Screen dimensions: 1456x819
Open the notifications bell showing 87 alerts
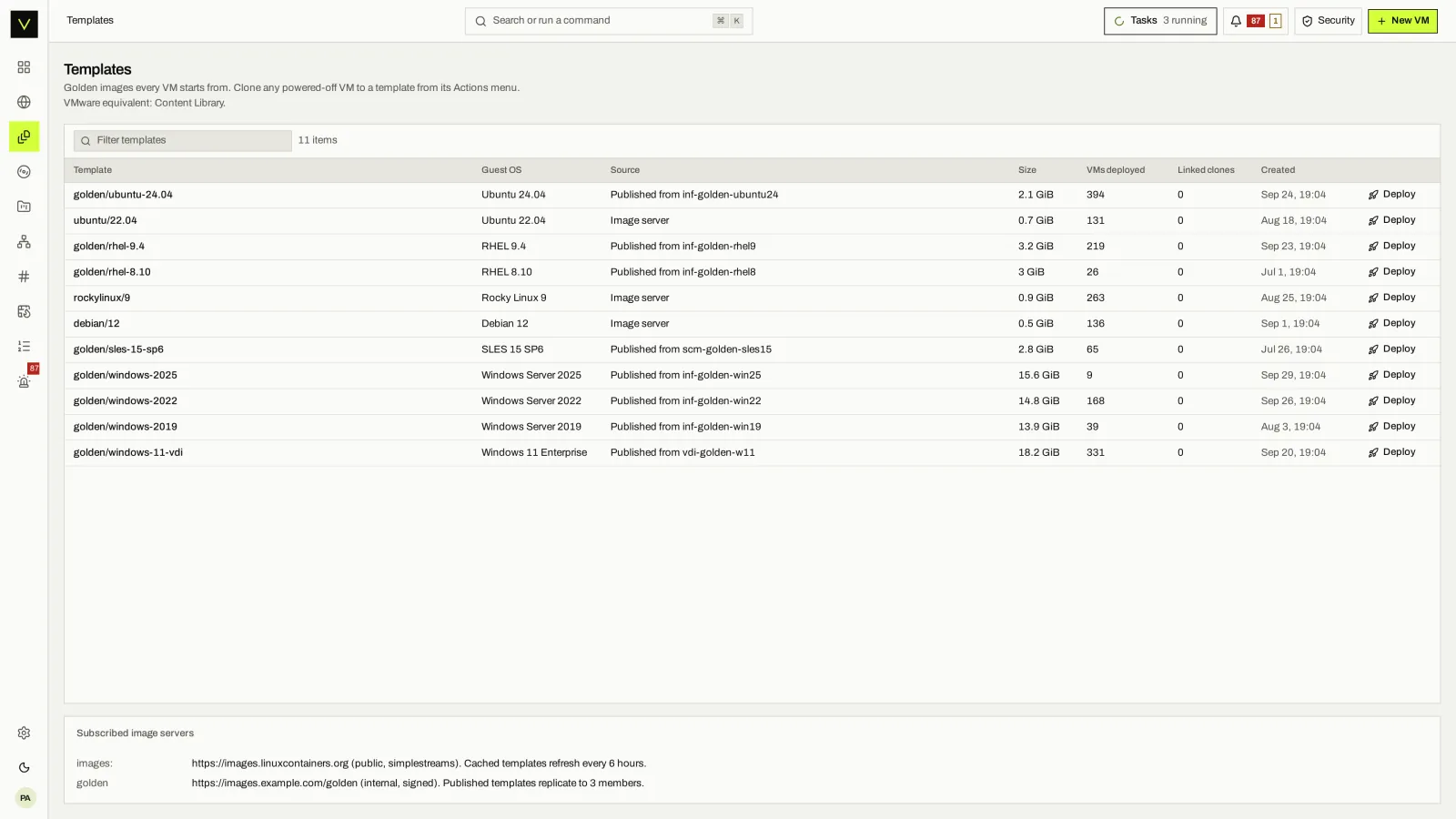(1255, 21)
